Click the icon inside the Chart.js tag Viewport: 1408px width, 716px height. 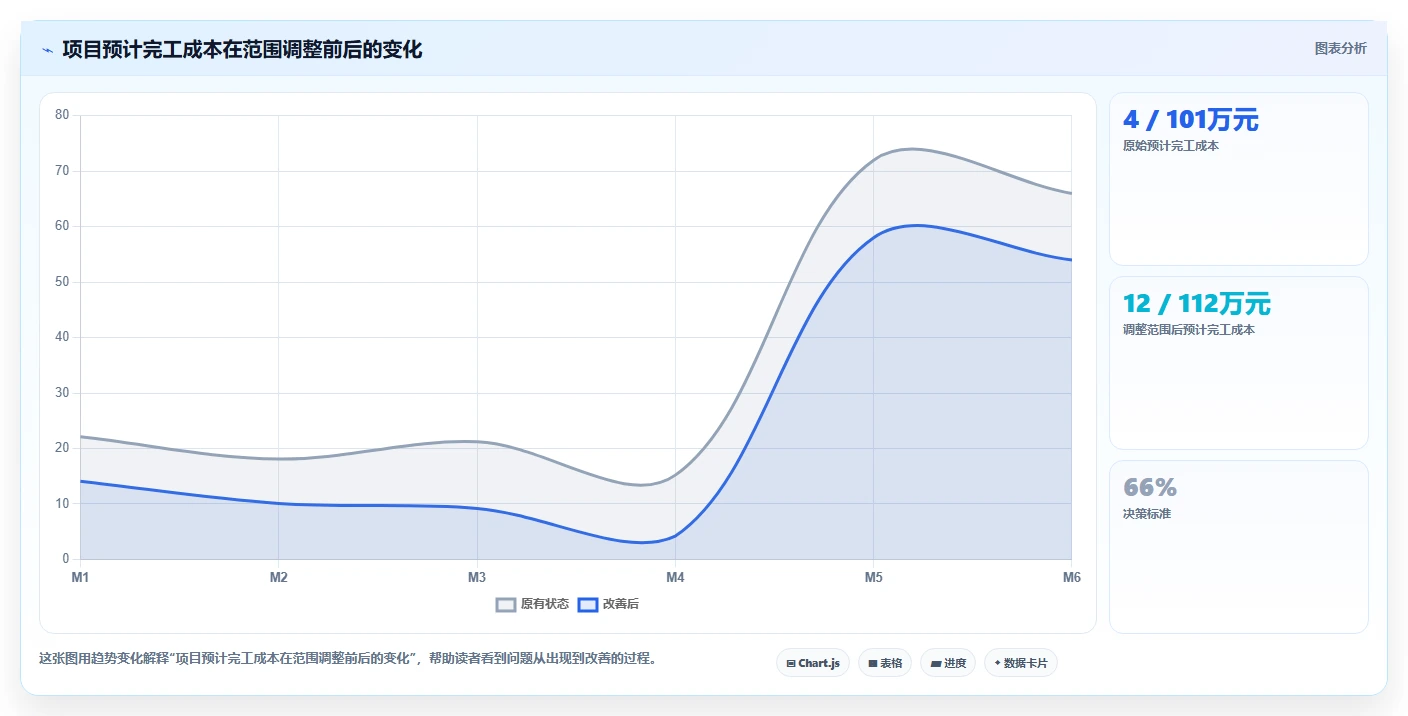click(791, 663)
